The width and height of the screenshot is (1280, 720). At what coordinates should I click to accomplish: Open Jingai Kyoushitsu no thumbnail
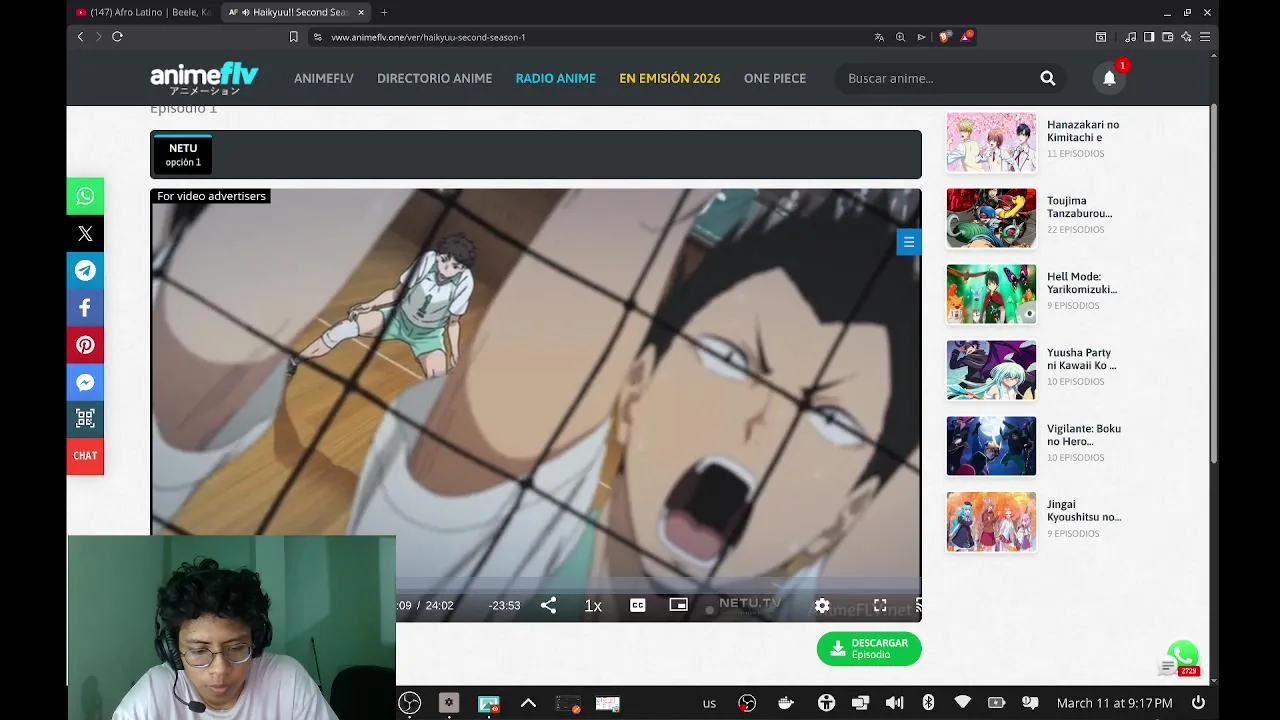tap(991, 522)
